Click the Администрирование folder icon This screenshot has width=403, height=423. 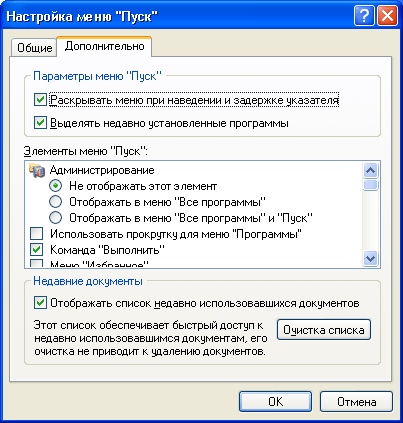point(37,170)
